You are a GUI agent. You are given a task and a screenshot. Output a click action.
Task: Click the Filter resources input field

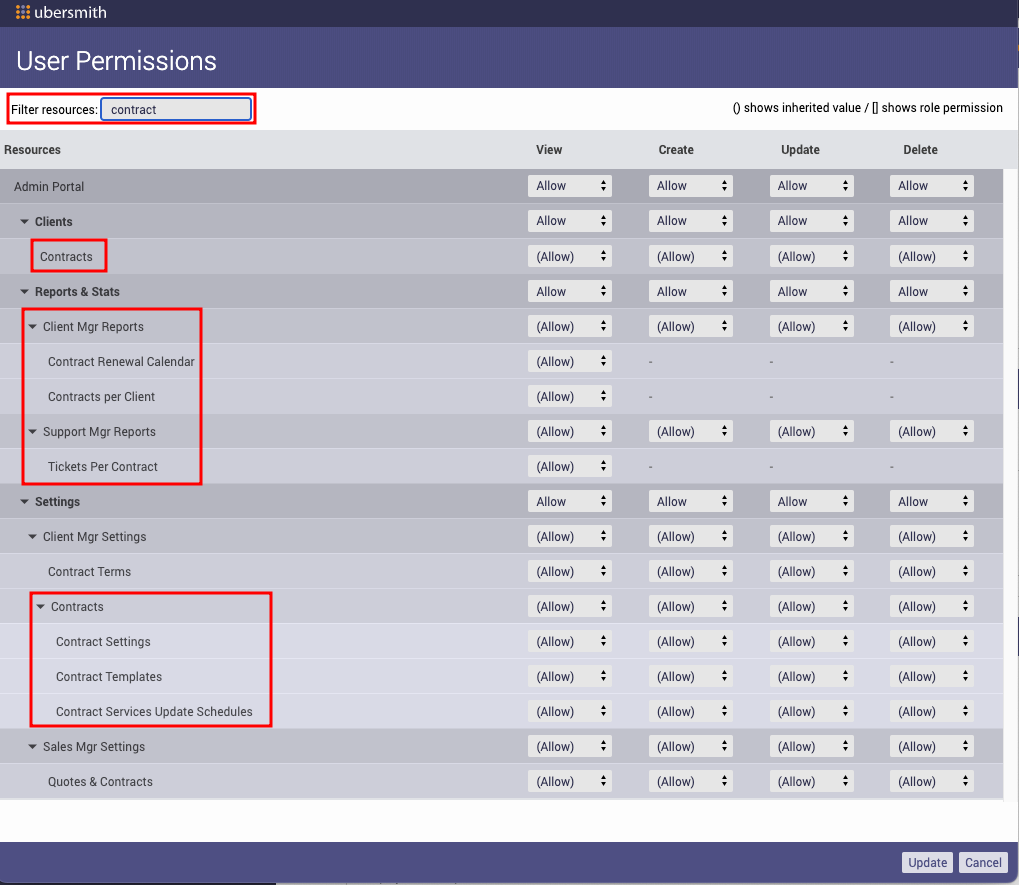coord(176,109)
